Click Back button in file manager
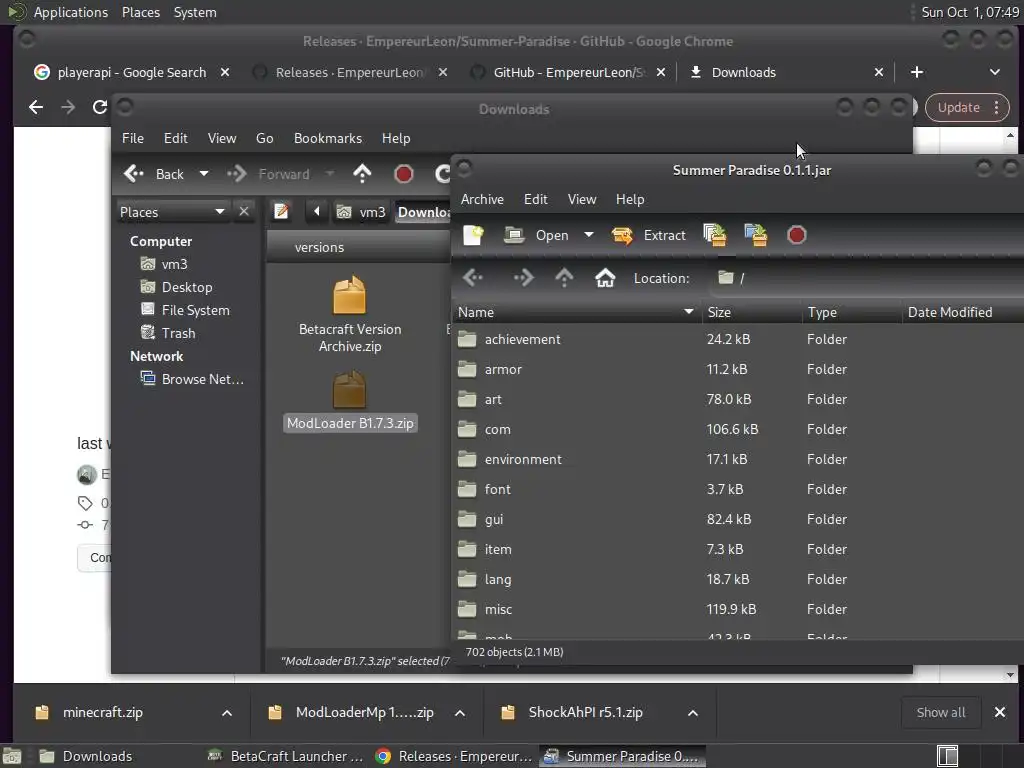Image resolution: width=1024 pixels, height=768 pixels. pos(154,174)
